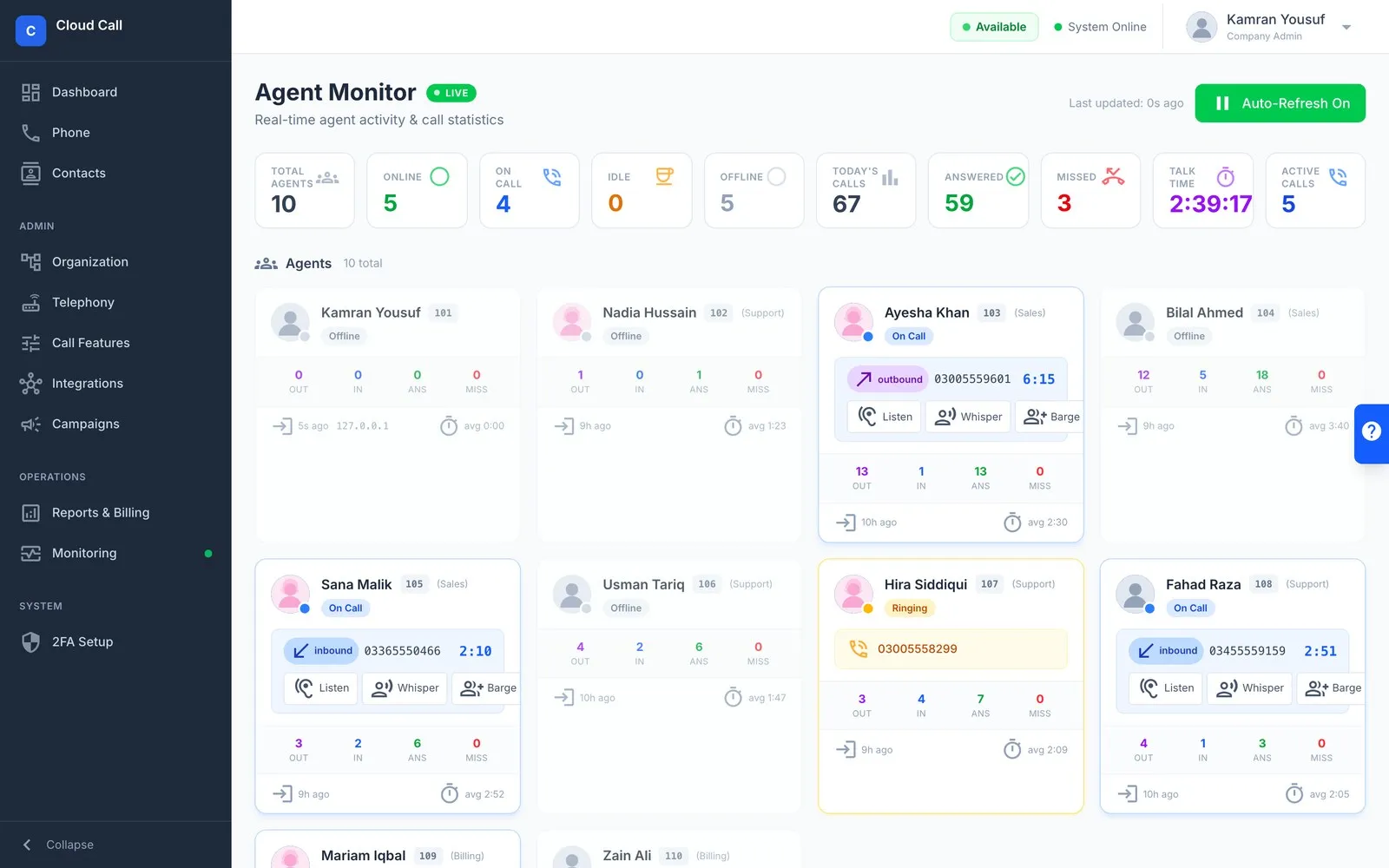Click the Monitoring activity icon
This screenshot has height=868, width=1389.
click(31, 554)
